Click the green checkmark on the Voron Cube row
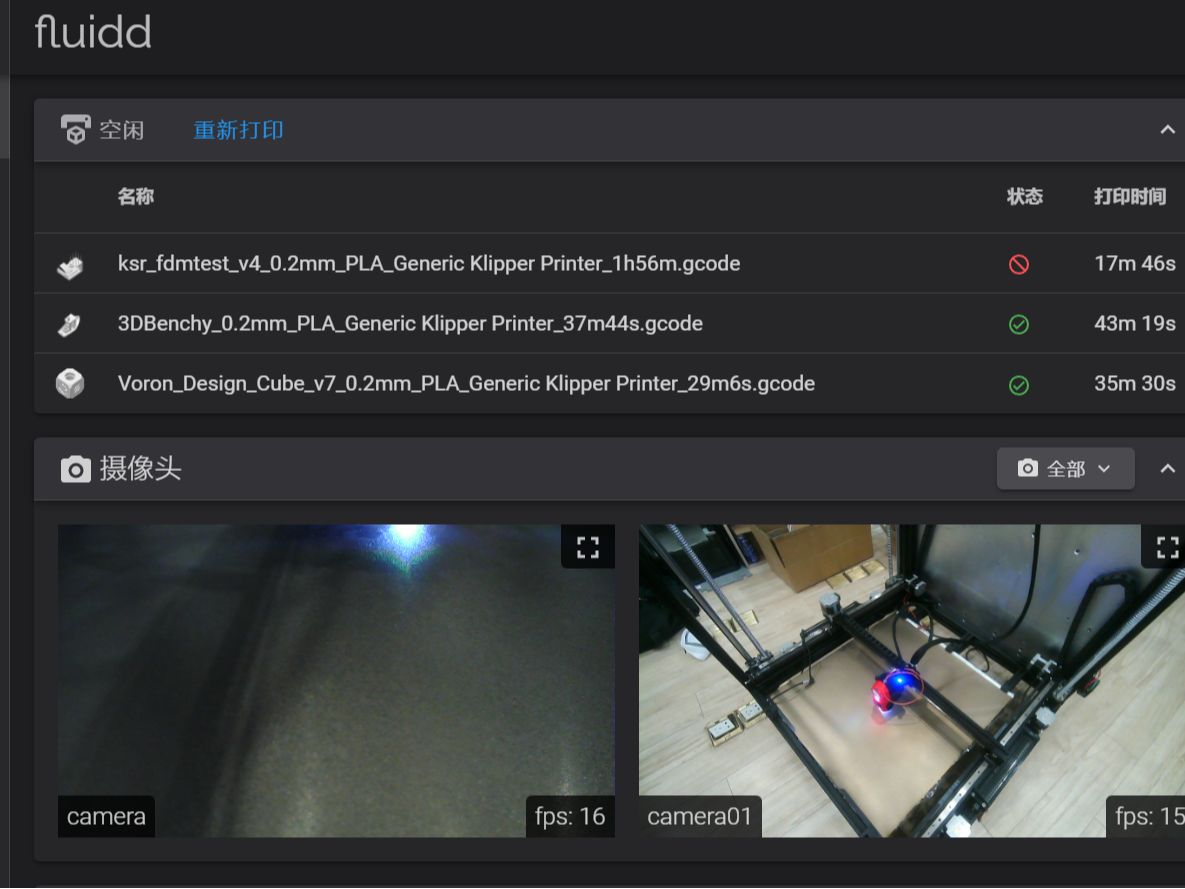Viewport: 1185px width, 889px height. click(x=1018, y=383)
